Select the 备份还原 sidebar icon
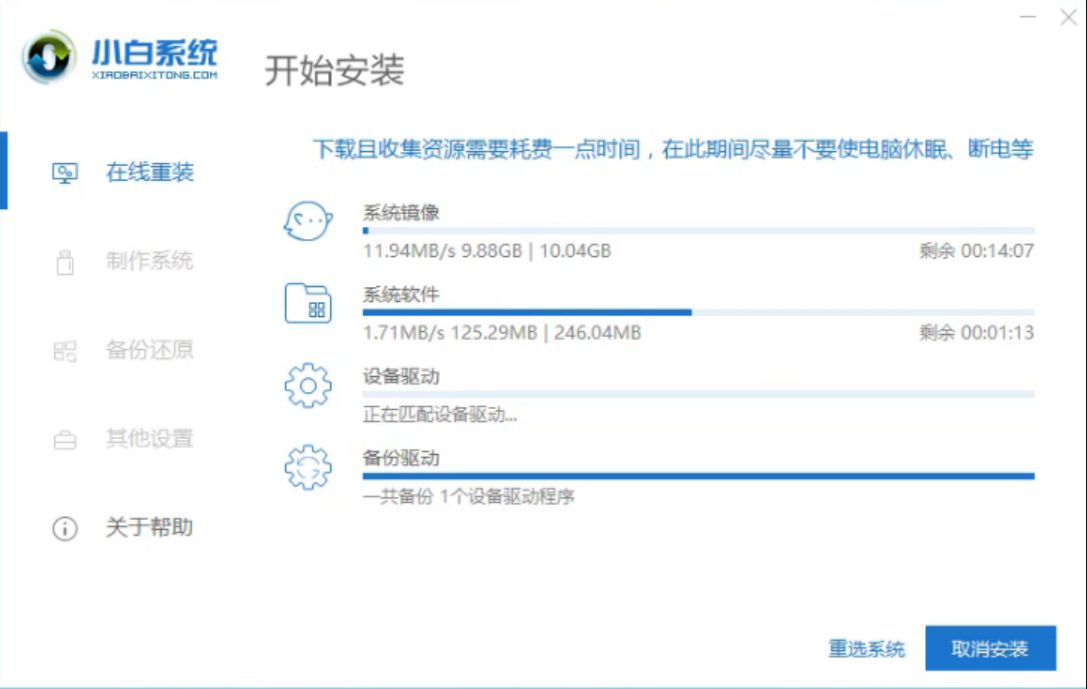Screen dimensions: 1087x689 [x=65, y=350]
